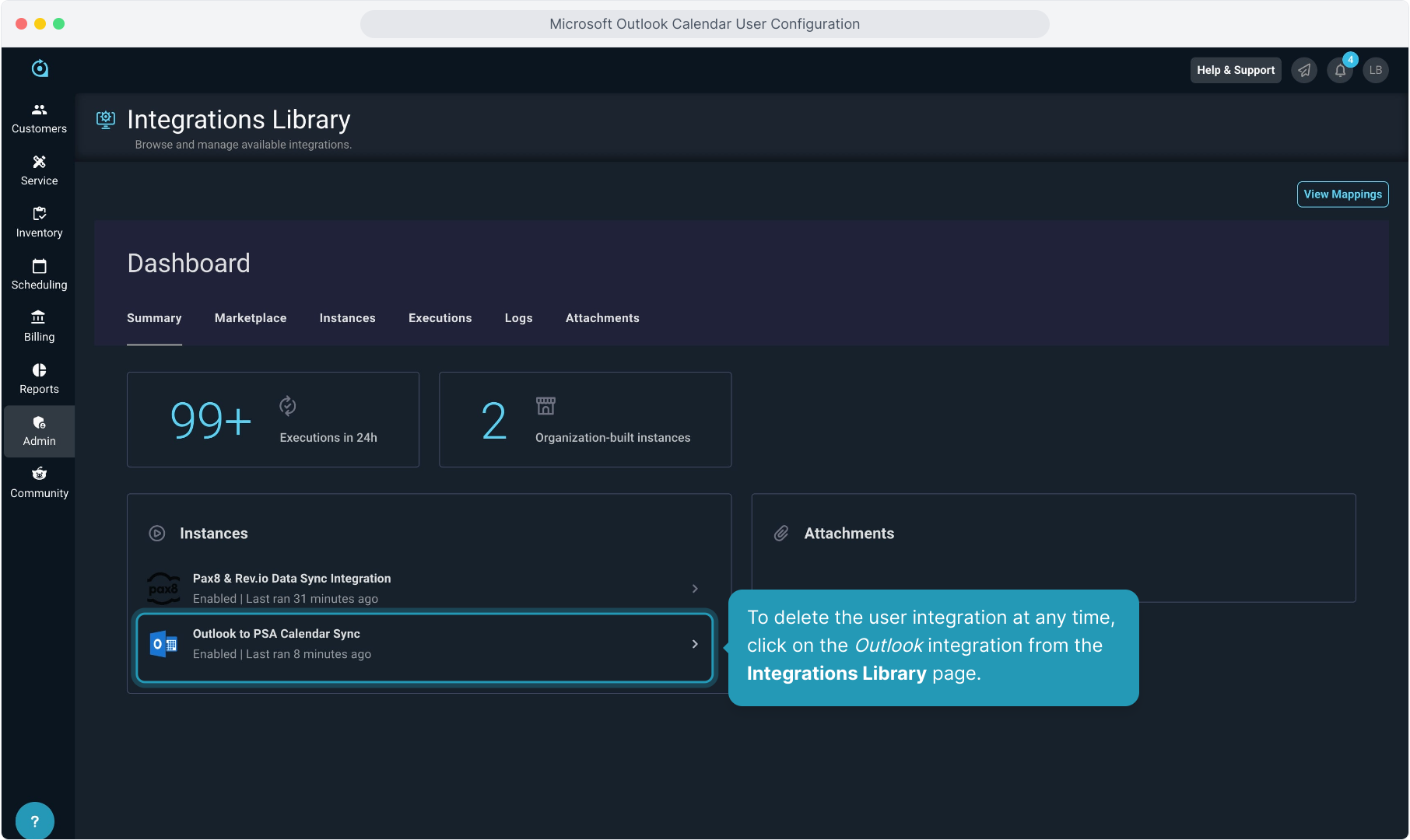The image size is (1410, 840).
Task: Open the Customers sidebar section
Action: click(x=39, y=118)
